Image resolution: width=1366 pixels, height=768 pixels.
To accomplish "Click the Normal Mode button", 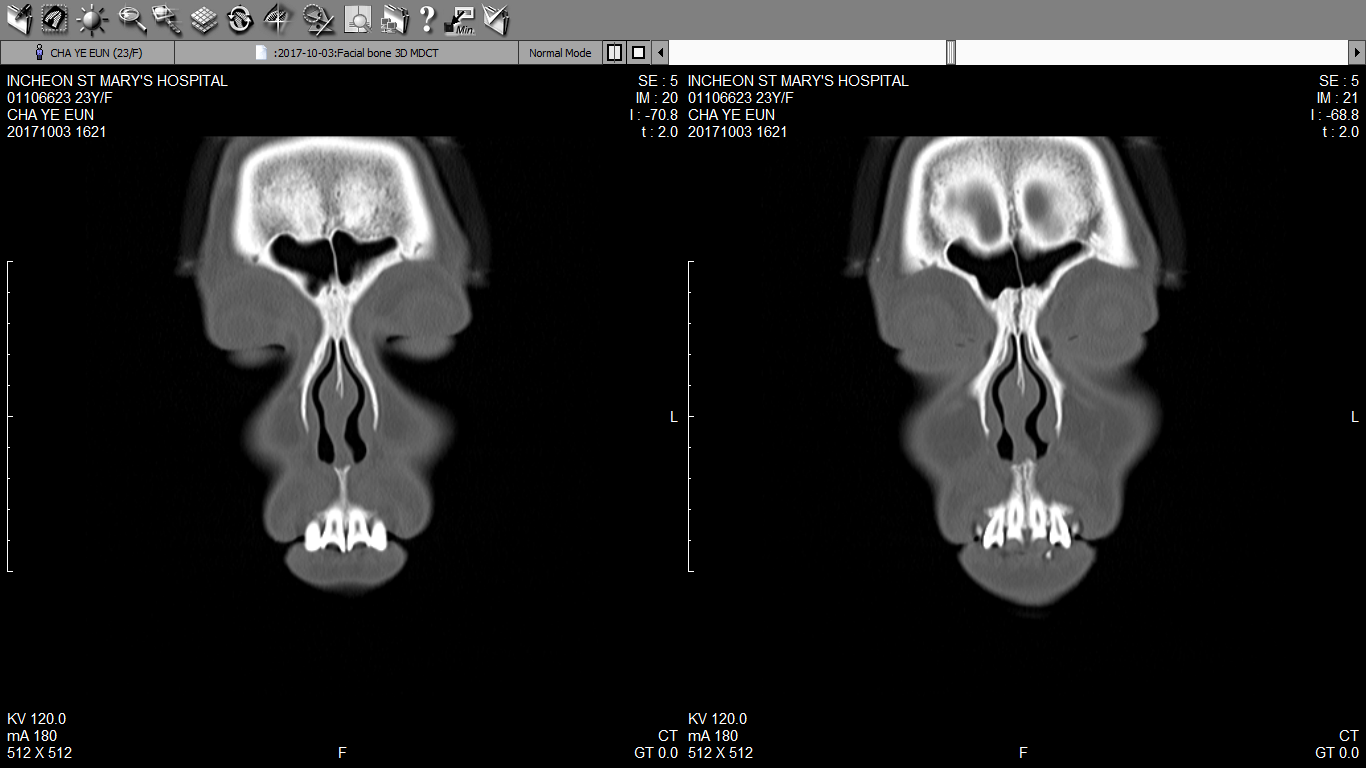I will (x=560, y=53).
